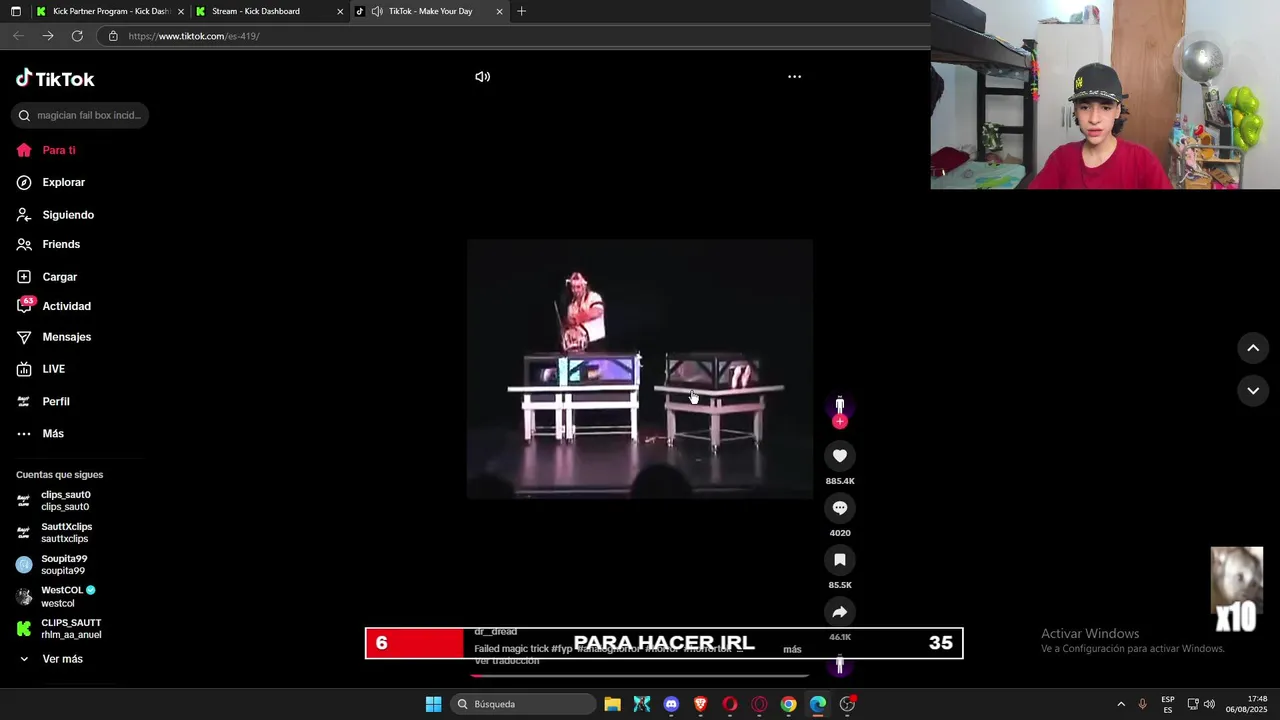1280x720 pixels.
Task: Open volume control in system tray
Action: (x=1209, y=704)
